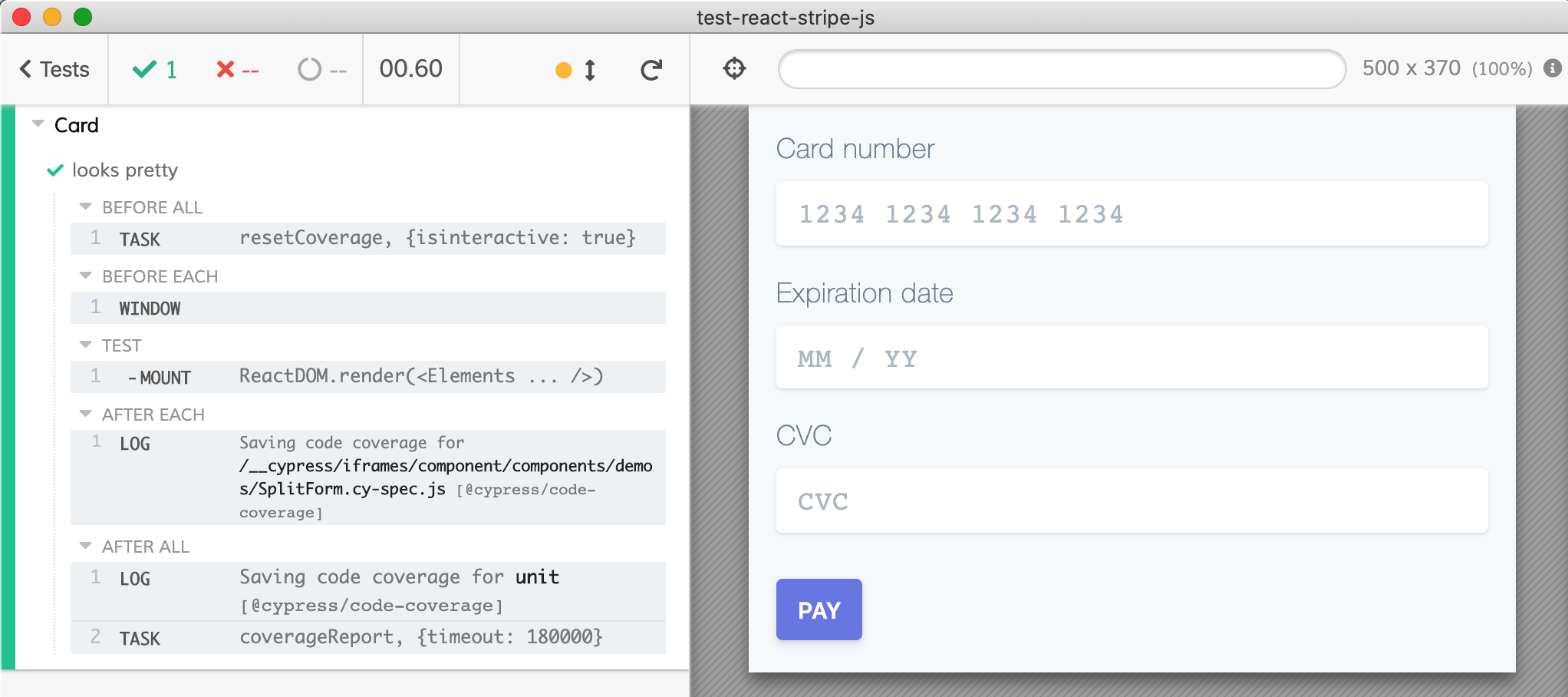Viewport: 1568px width, 697px height.
Task: Rerun all tests with the reload icon
Action: pos(651,70)
